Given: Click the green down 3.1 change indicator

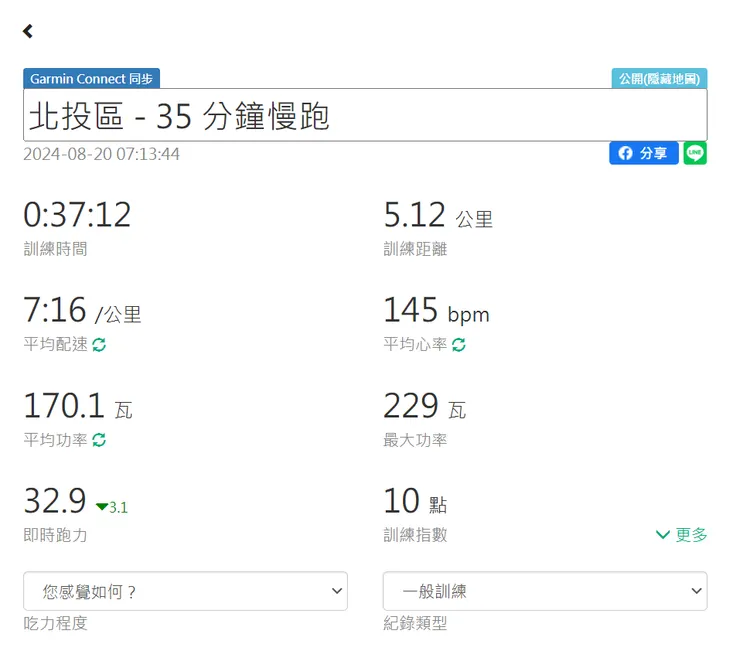Looking at the screenshot, I should pos(112,507).
